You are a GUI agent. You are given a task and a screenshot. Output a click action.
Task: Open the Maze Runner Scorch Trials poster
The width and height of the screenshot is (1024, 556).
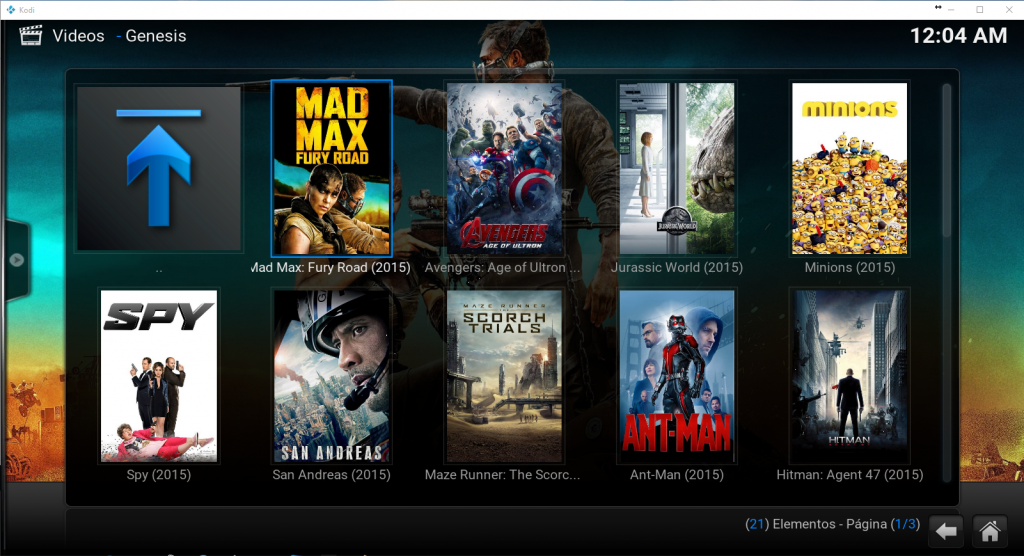[x=504, y=376]
